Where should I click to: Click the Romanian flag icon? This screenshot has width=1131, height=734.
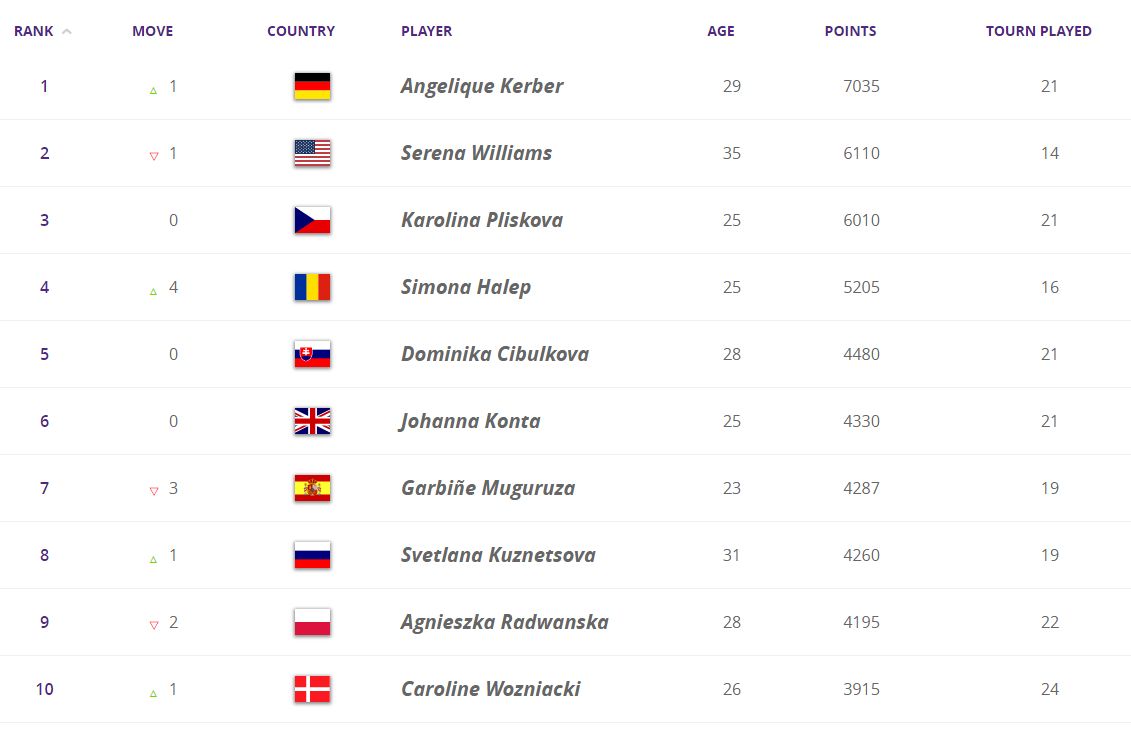click(312, 287)
